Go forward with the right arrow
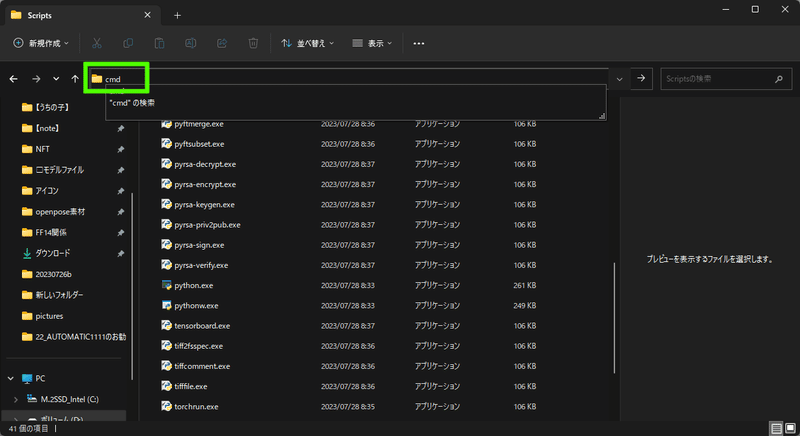The image size is (800, 436). 36,79
